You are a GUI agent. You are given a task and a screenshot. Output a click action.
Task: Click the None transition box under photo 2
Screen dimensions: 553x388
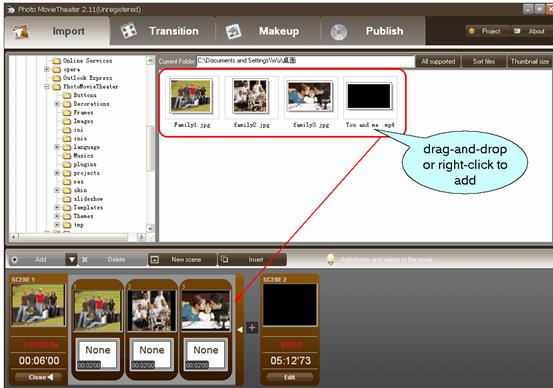[x=152, y=354]
